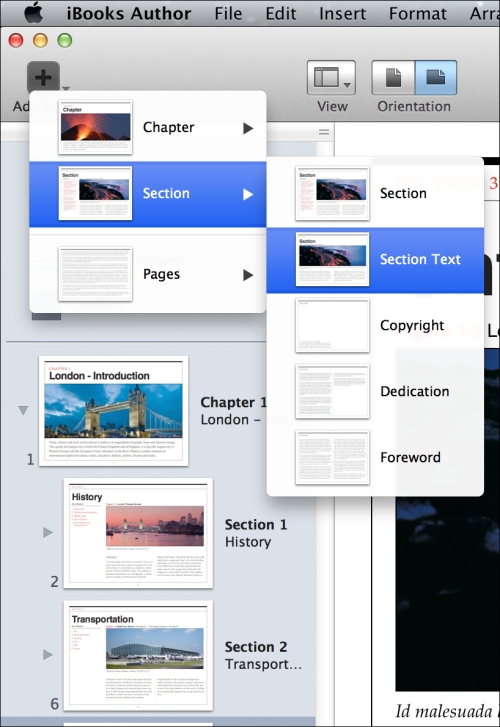Open the Insert menu

342,13
